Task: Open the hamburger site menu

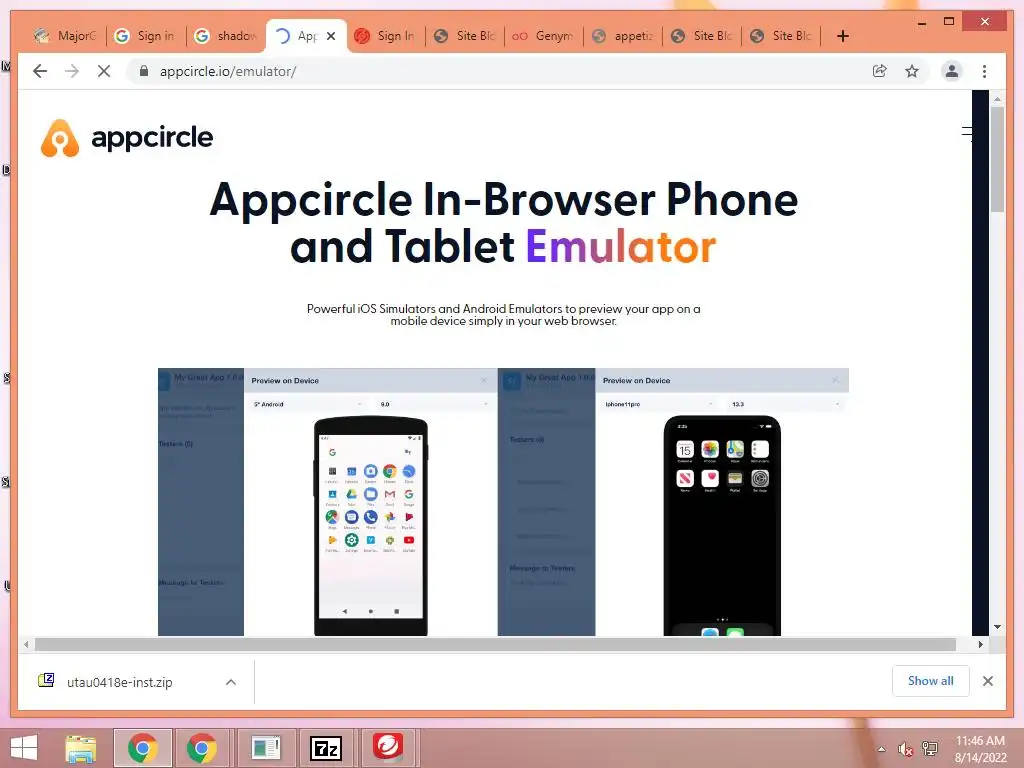Action: coord(967,133)
